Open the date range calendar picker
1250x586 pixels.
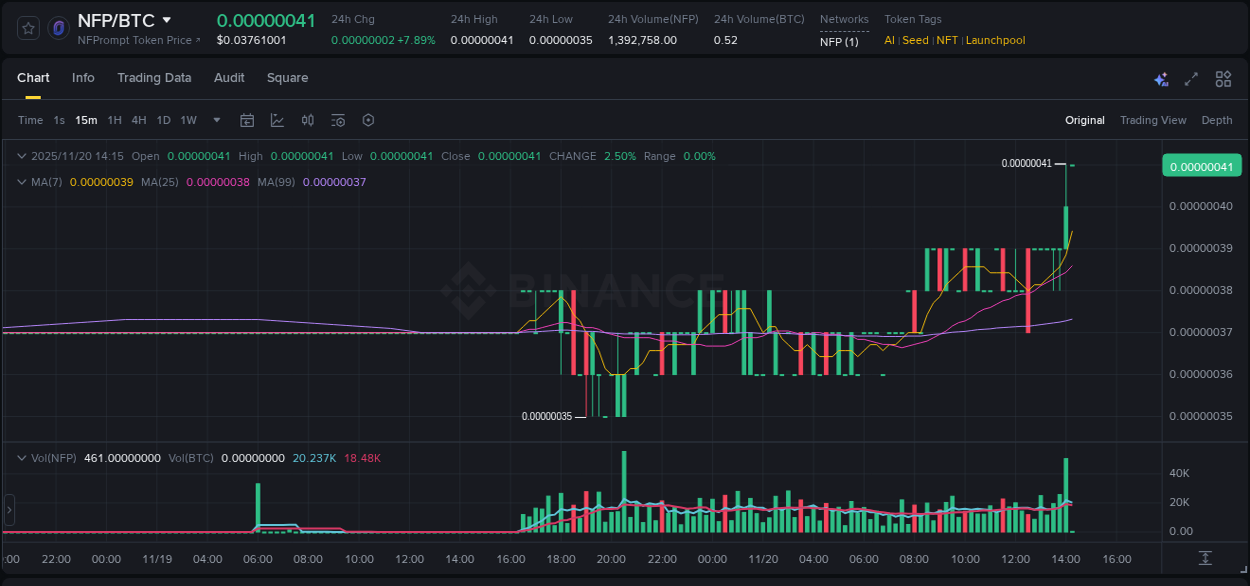click(247, 120)
